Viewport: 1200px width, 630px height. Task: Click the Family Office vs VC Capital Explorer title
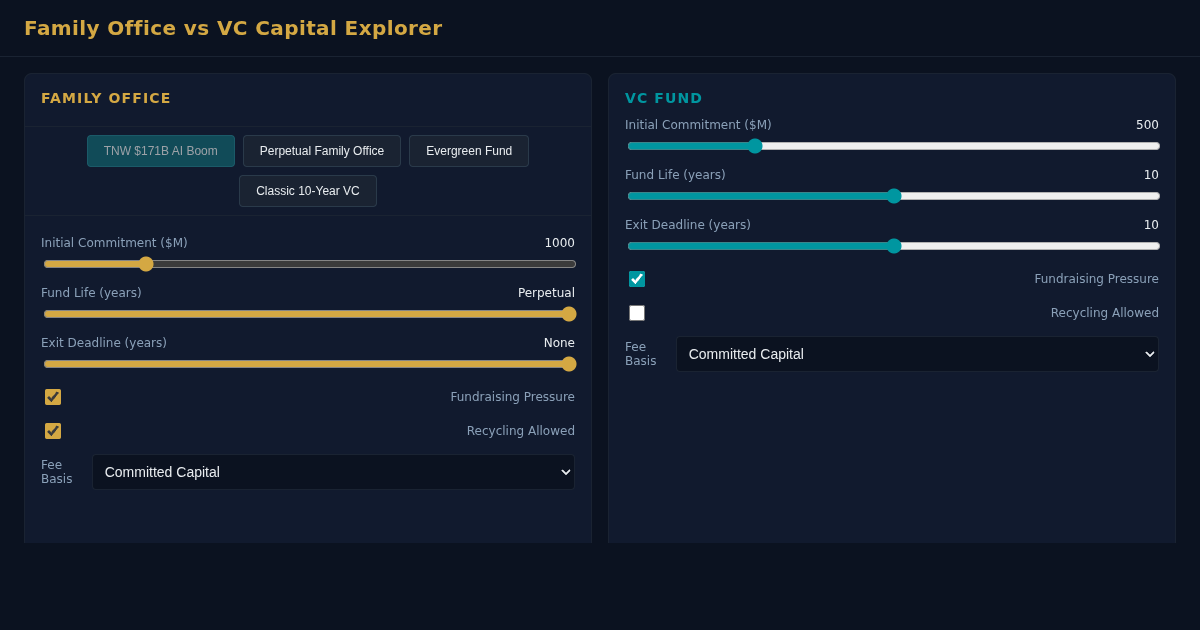pos(233,28)
